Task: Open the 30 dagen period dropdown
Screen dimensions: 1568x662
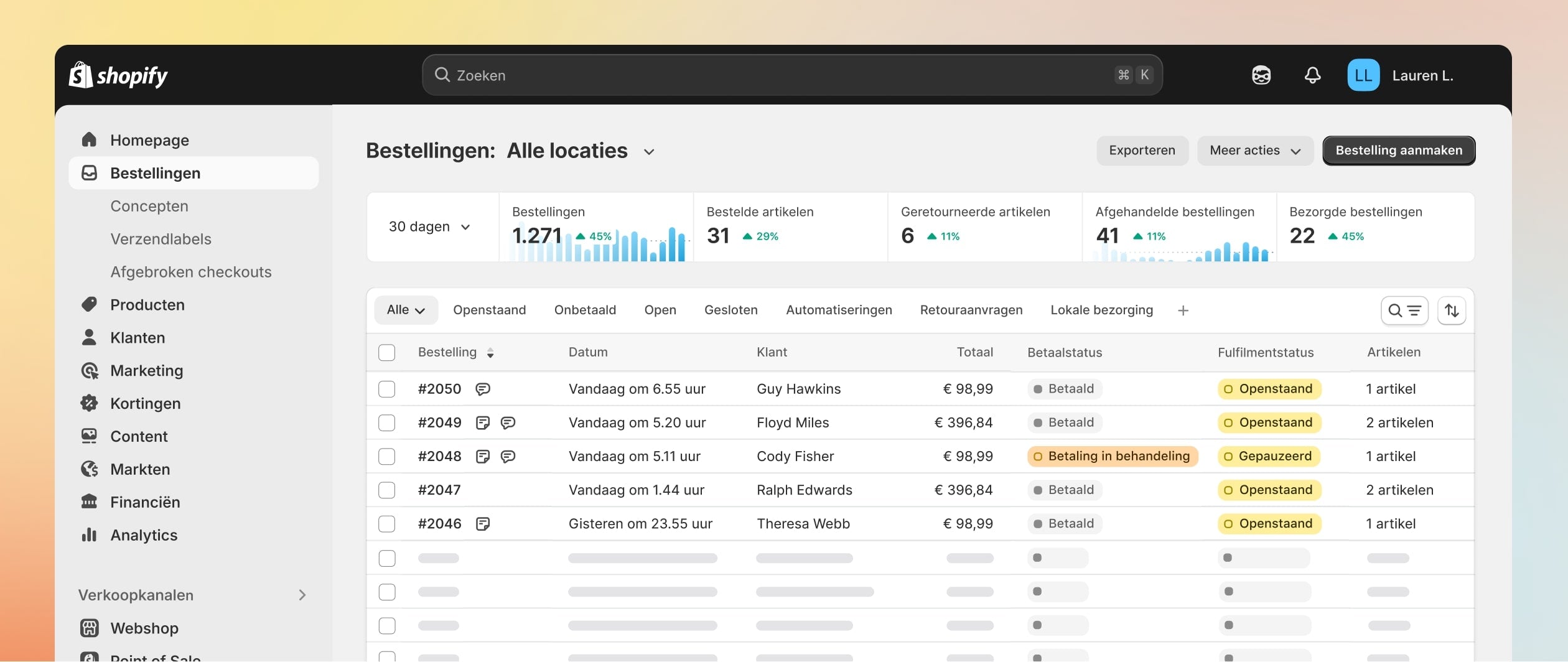Action: (x=429, y=226)
